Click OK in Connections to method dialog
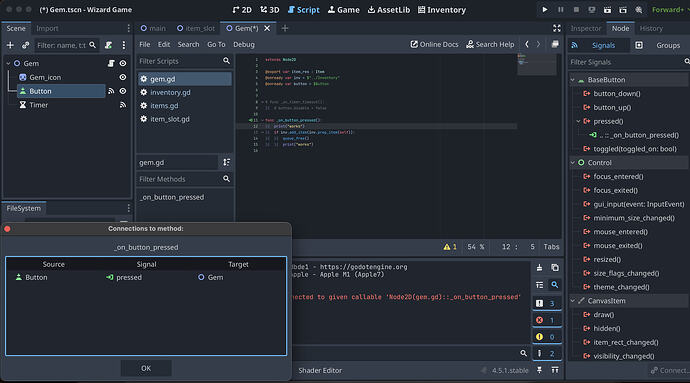 point(146,368)
